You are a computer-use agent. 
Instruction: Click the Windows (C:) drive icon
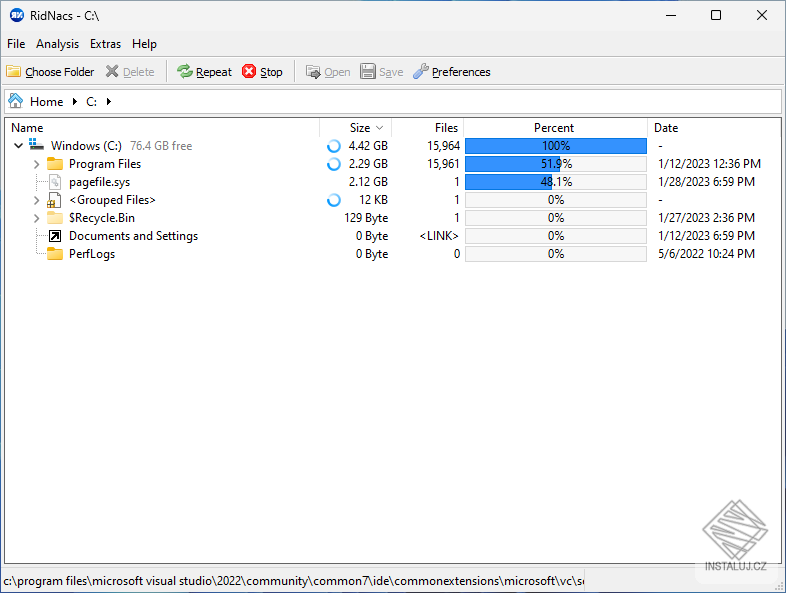36,145
